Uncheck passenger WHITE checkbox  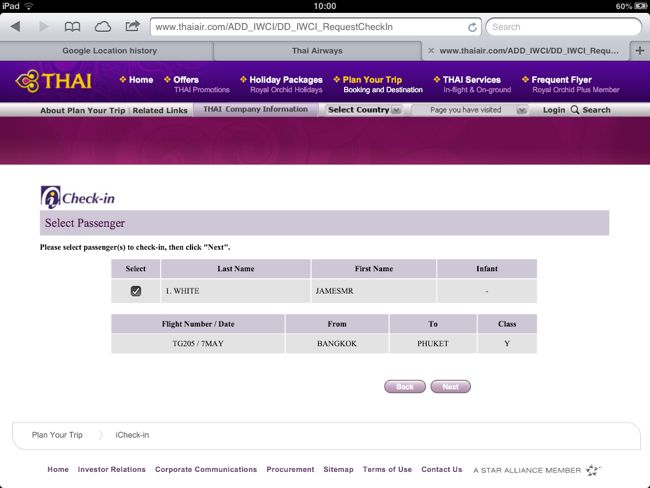136,291
